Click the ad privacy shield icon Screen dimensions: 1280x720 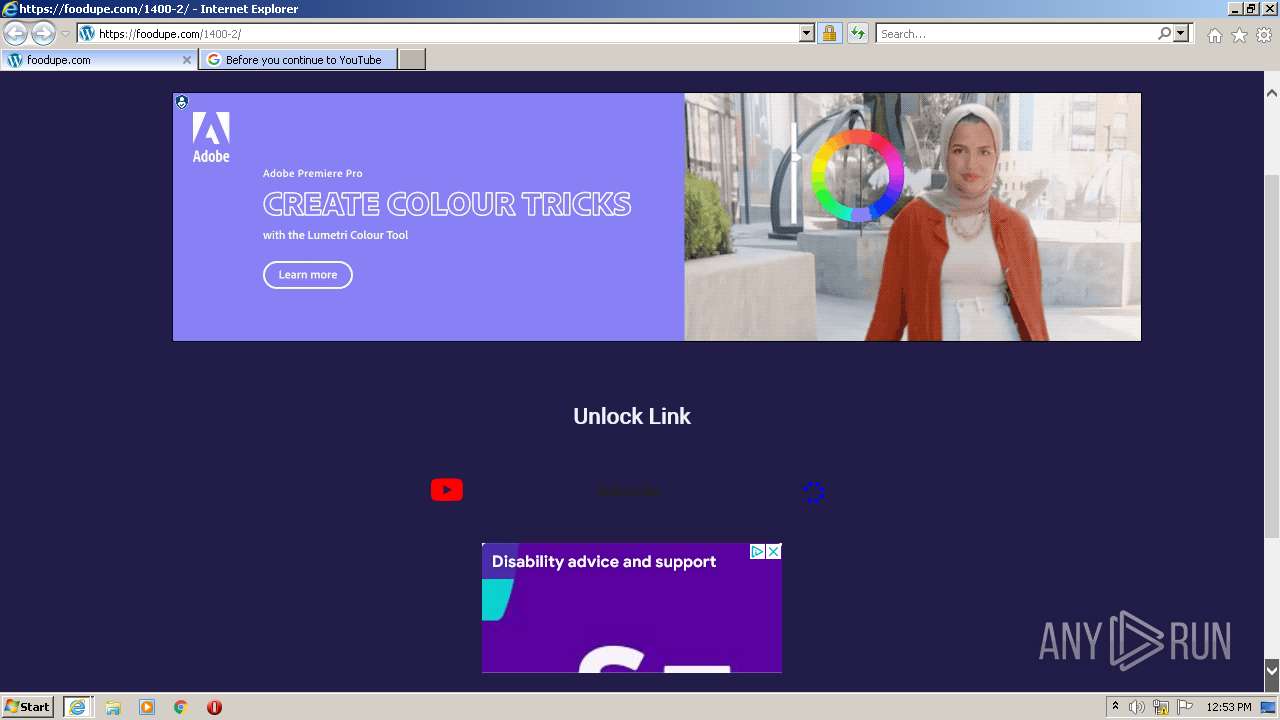pos(182,102)
